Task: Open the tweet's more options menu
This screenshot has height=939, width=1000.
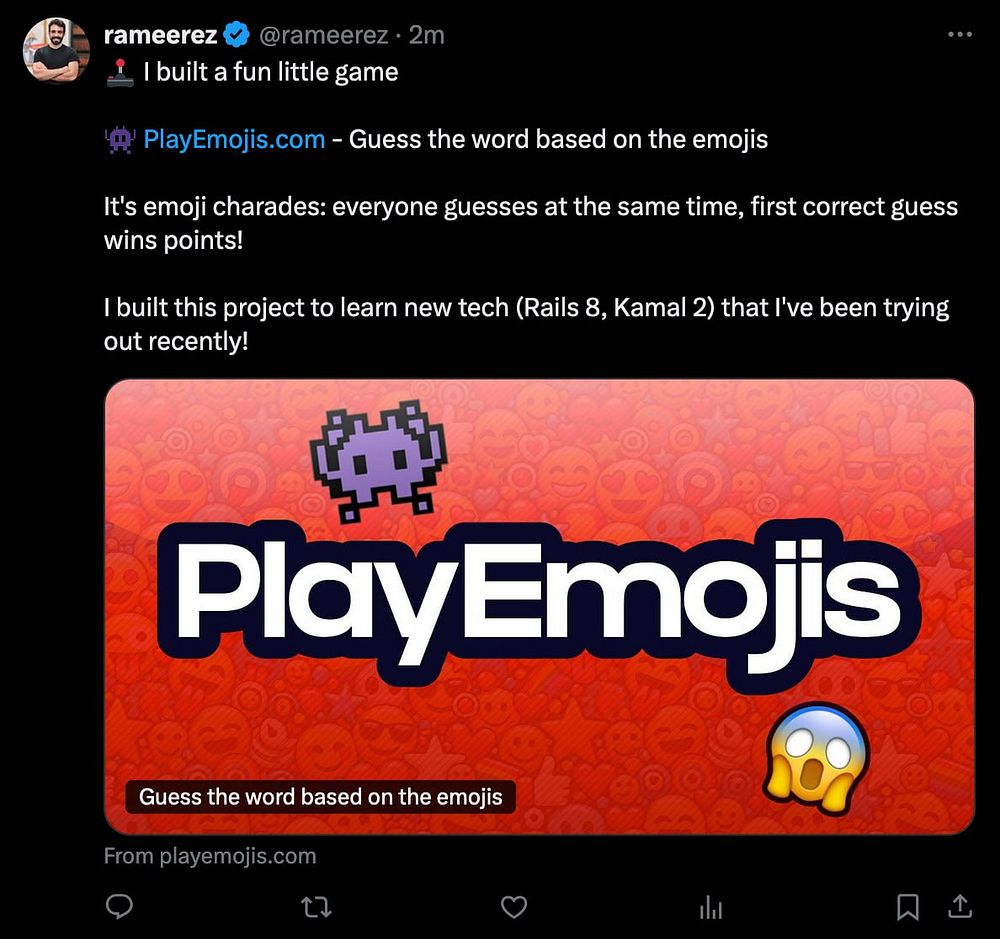Action: click(x=959, y=35)
